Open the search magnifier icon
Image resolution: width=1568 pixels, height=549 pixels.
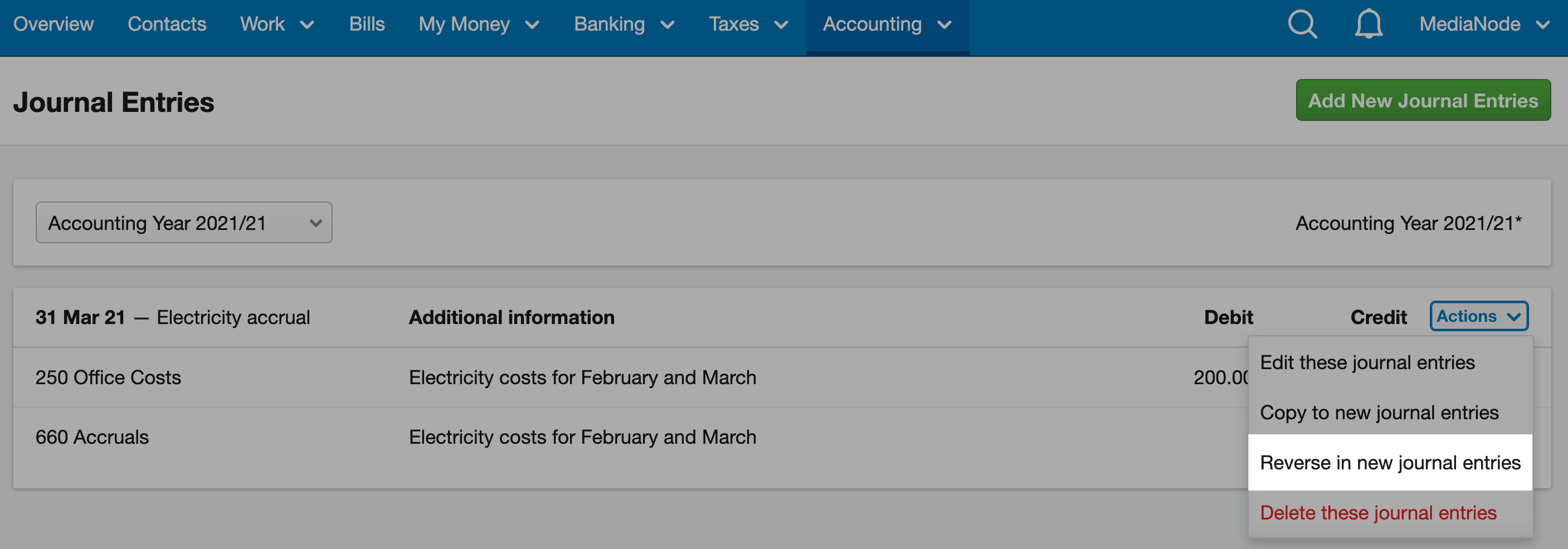(x=1303, y=24)
